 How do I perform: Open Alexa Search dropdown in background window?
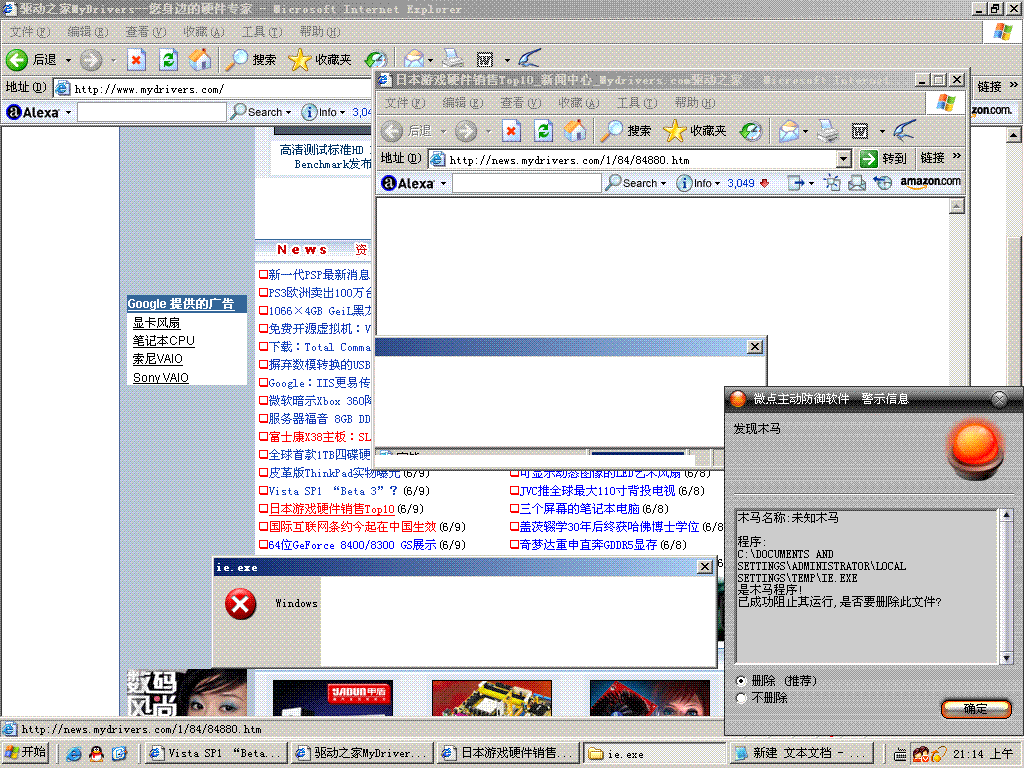[x=288, y=112]
